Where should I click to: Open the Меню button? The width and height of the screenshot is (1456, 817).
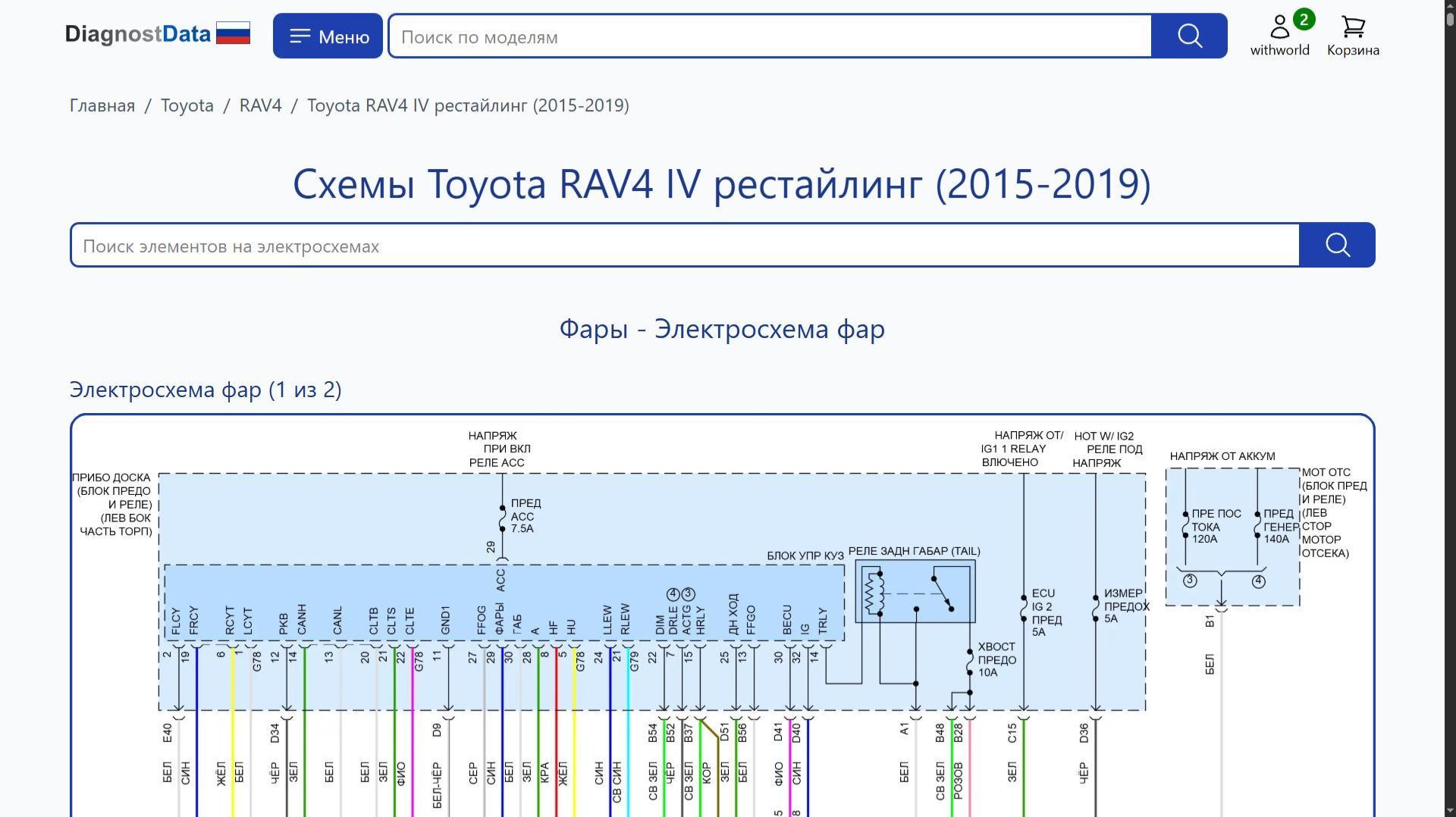coord(328,36)
